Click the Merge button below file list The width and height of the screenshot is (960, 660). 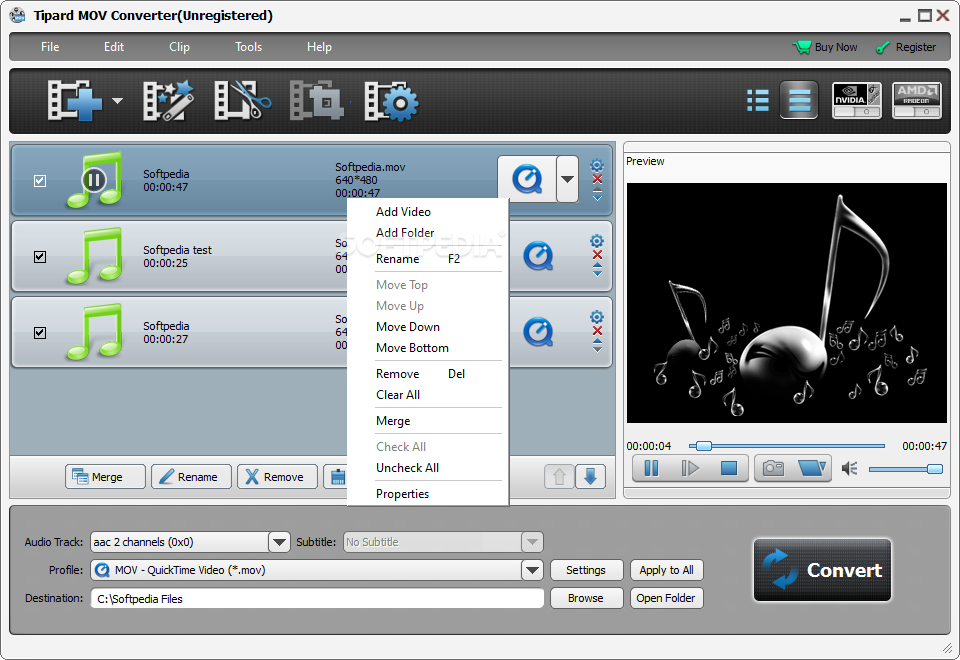coord(105,476)
